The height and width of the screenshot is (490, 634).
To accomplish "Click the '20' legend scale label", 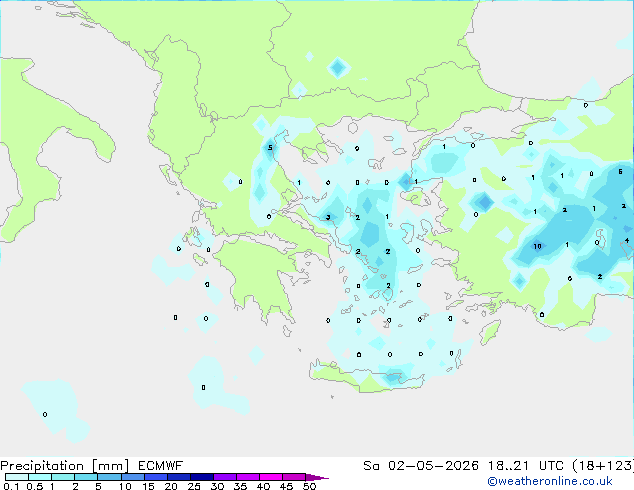I will [x=171, y=486].
